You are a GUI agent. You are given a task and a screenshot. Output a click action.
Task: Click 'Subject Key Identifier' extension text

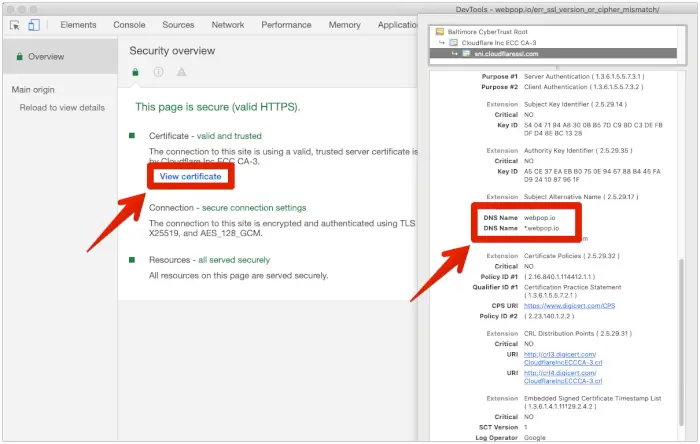click(x=556, y=104)
